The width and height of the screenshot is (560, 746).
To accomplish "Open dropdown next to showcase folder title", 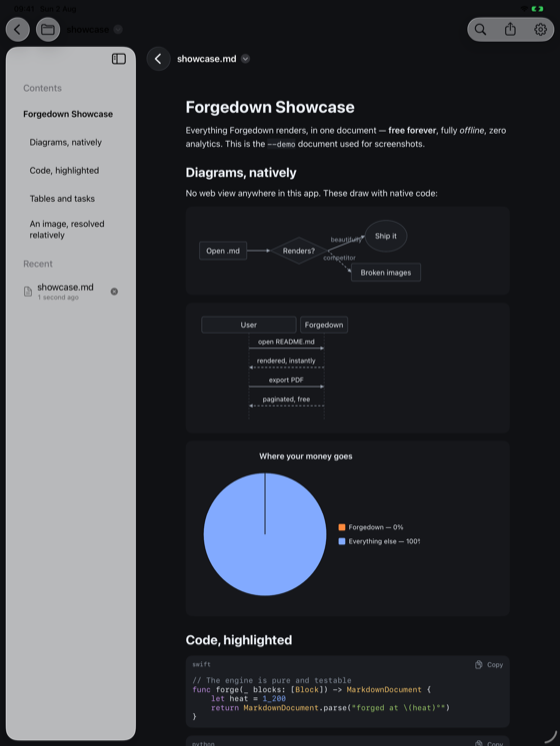I will (x=118, y=29).
